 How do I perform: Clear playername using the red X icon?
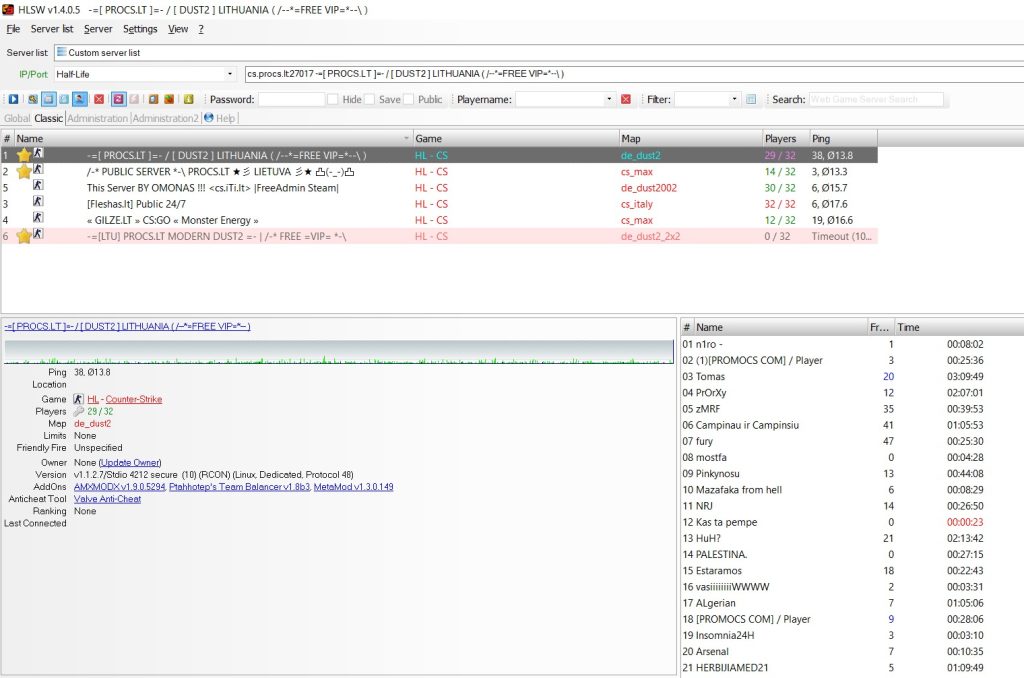tap(626, 99)
